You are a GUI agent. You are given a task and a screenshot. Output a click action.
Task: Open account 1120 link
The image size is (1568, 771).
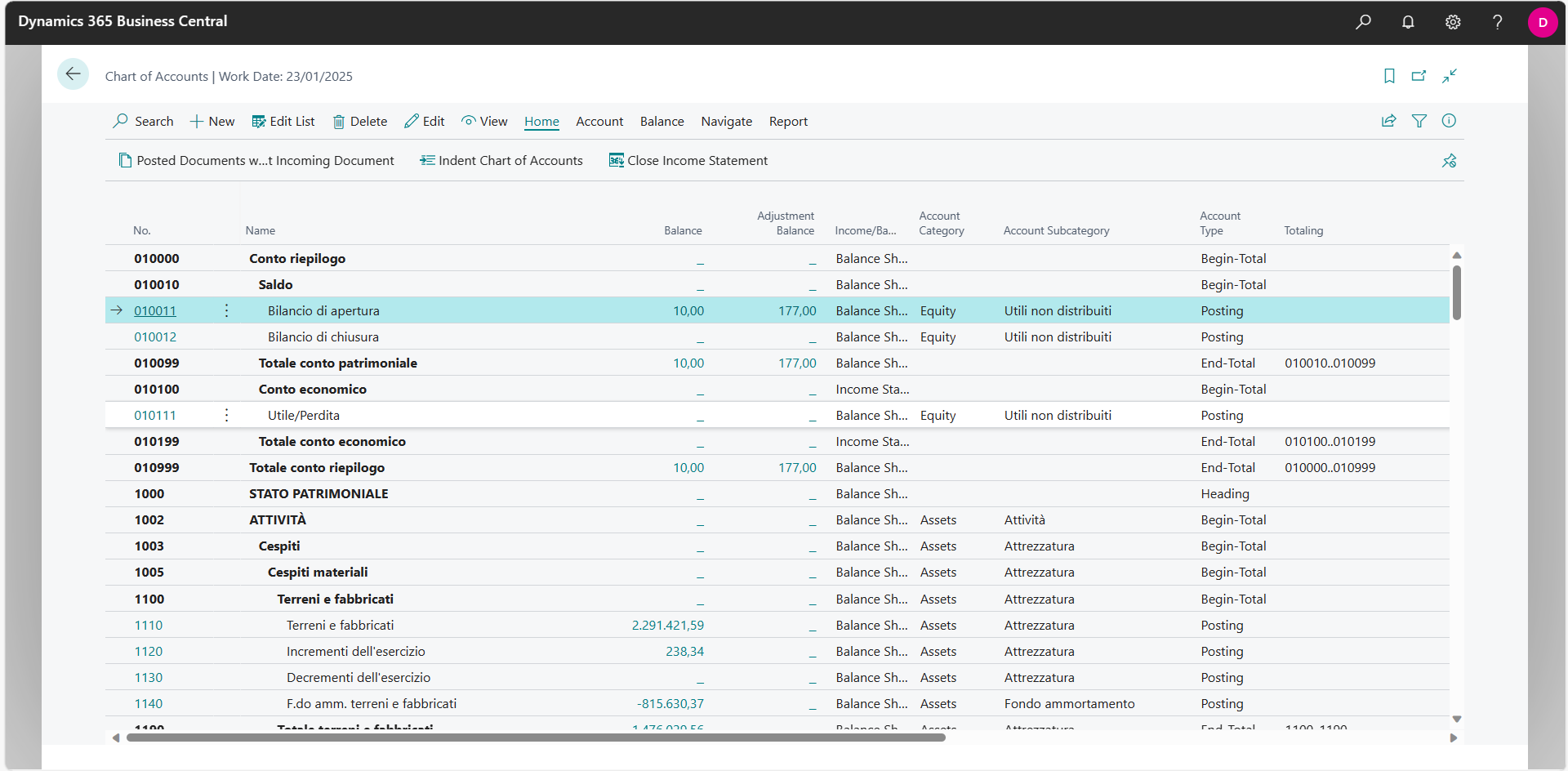tap(149, 651)
